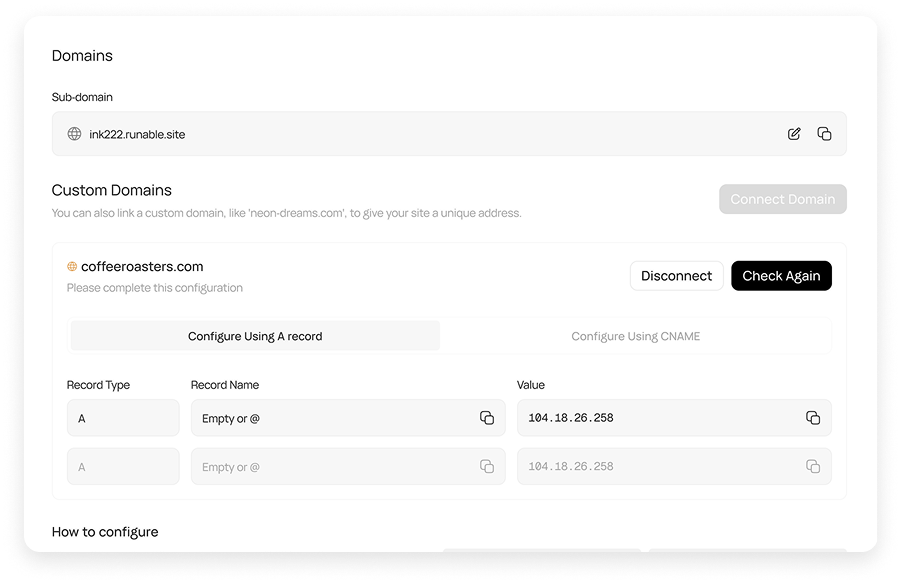Click the edit pencil icon for the sub-domain

(x=794, y=133)
